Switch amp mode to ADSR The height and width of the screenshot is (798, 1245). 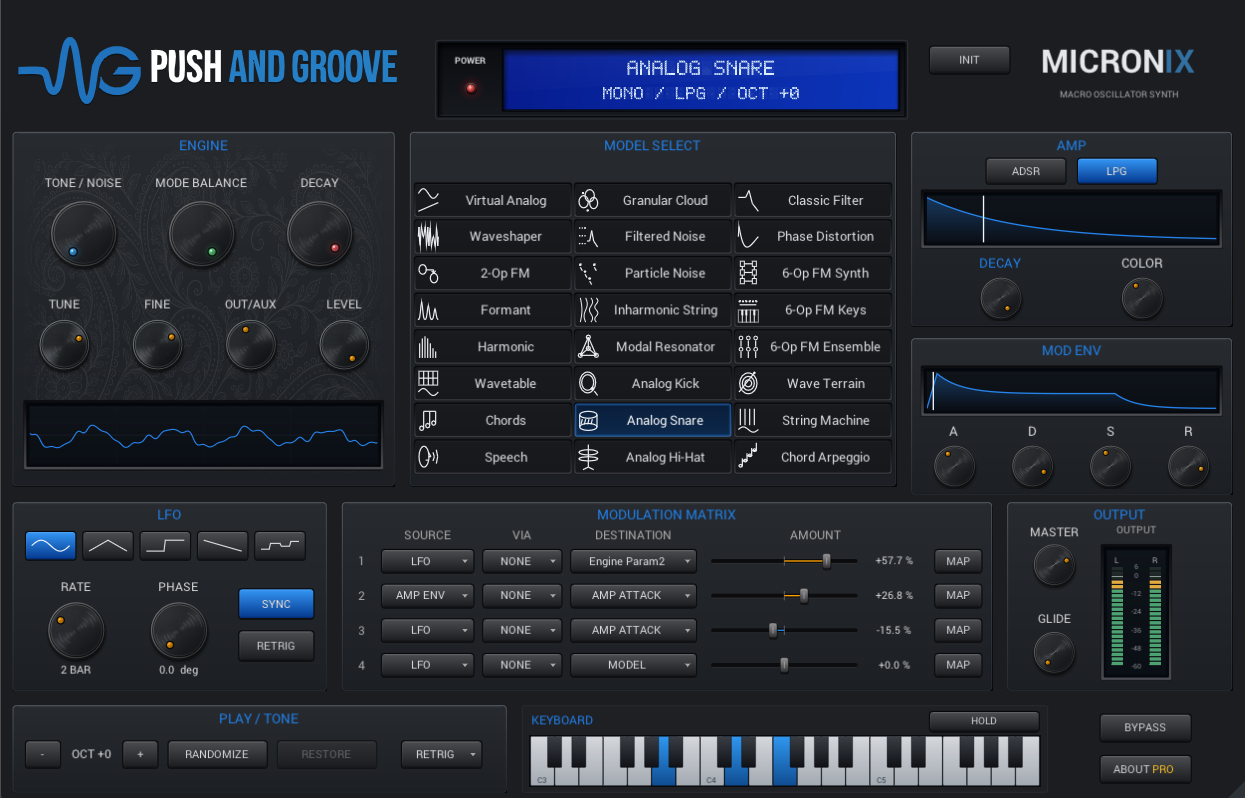(x=1025, y=171)
